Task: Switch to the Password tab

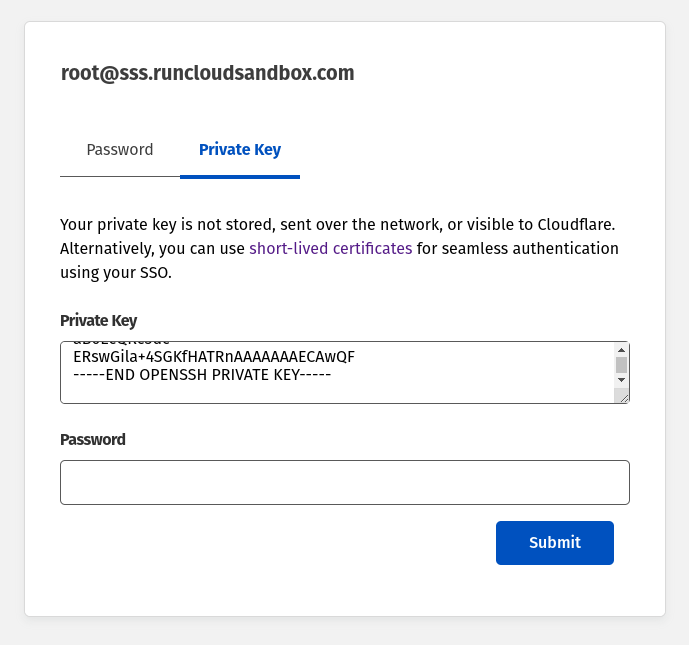Action: click(x=120, y=150)
